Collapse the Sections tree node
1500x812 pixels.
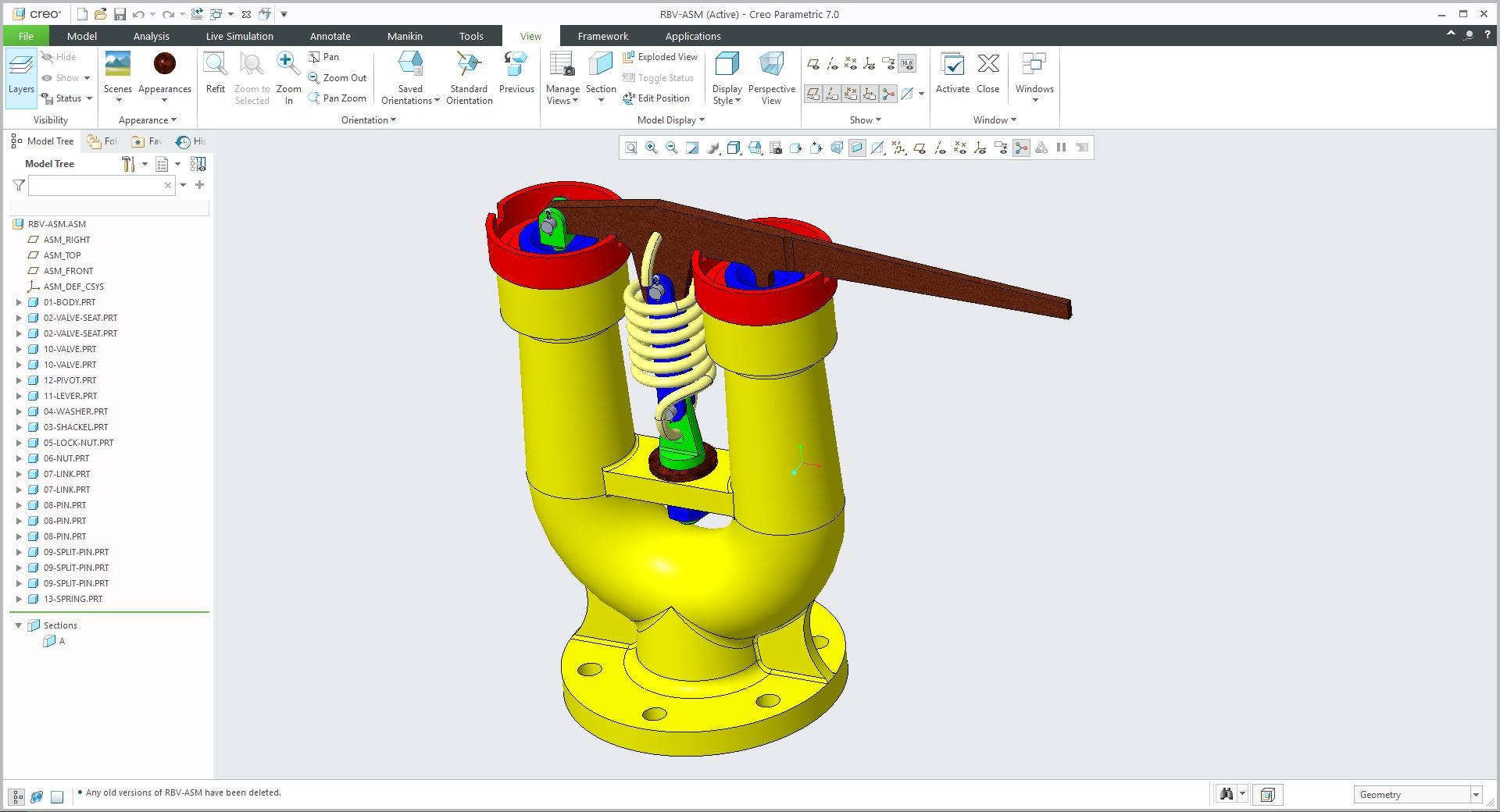point(19,625)
